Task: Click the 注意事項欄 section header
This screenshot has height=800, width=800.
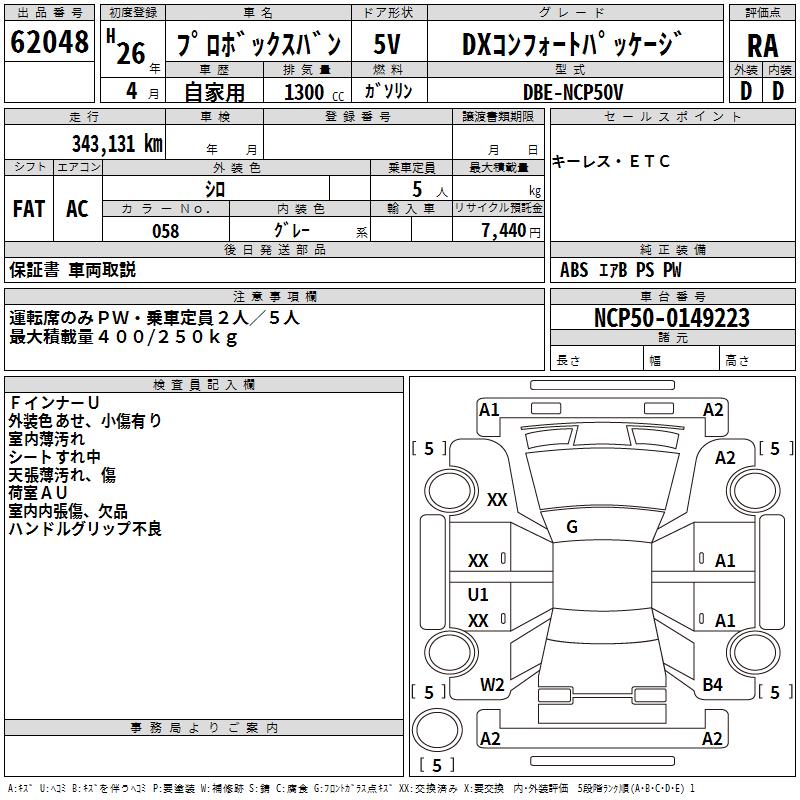Action: click(x=274, y=296)
